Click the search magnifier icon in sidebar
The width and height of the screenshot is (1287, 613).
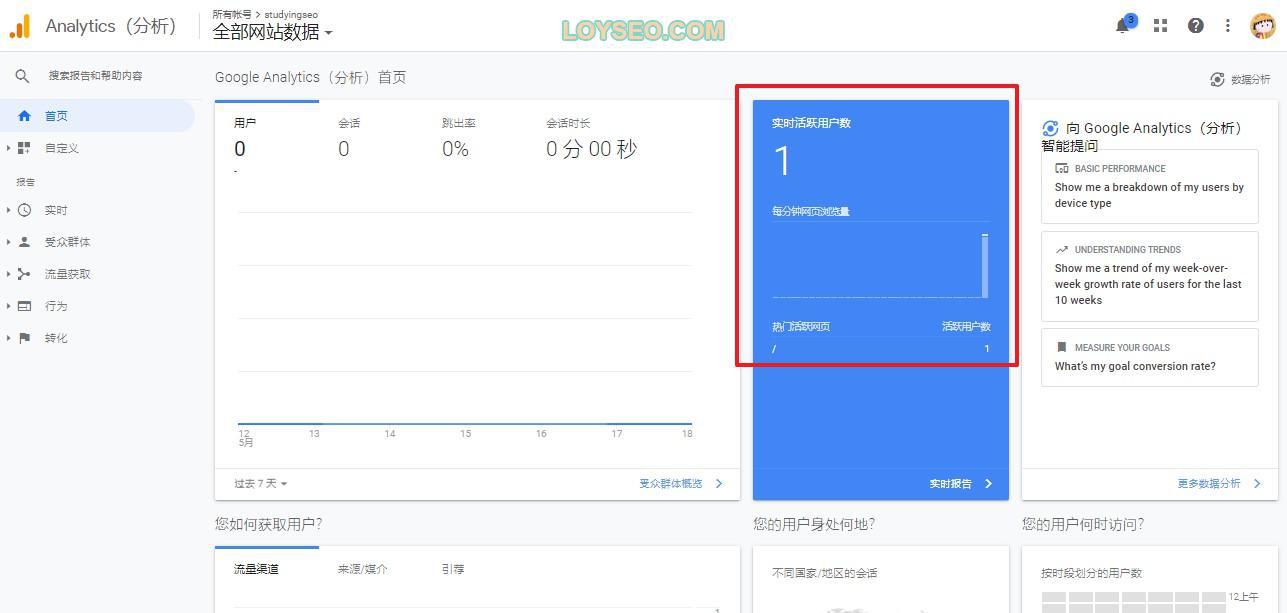tap(22, 76)
